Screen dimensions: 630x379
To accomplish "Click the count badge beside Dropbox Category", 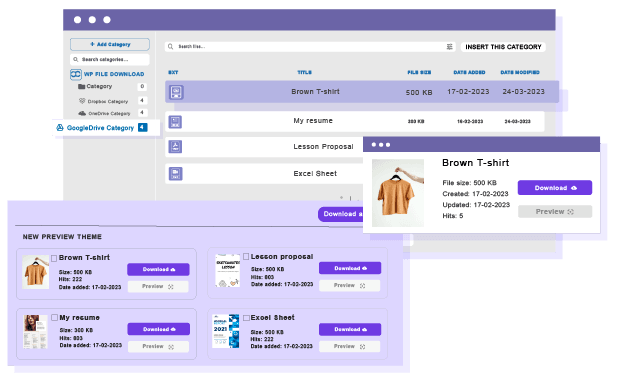I will click(142, 100).
